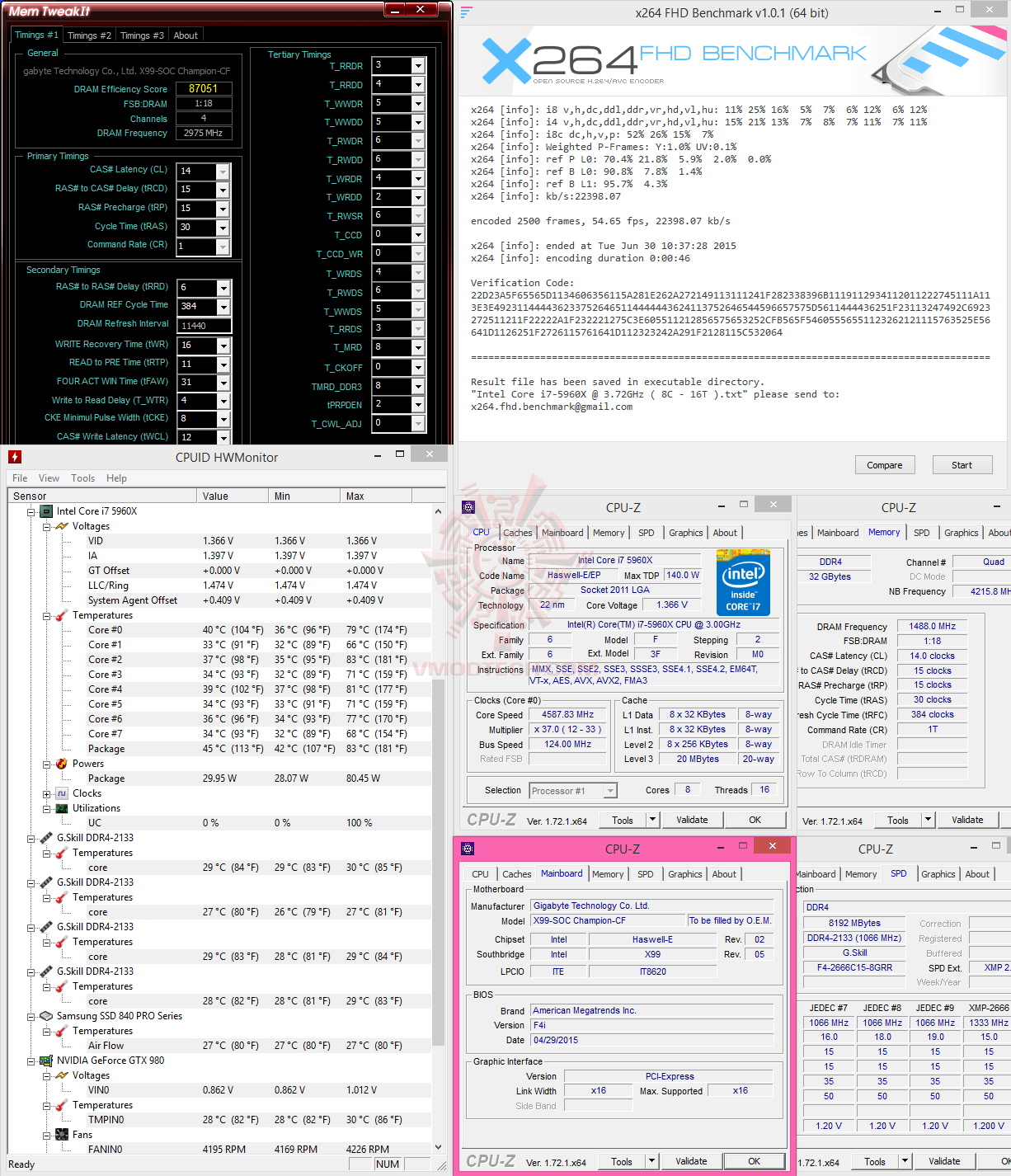Click the Voltages icon under NVIDIA GeForce GTX 980
1011x1176 pixels.
[x=62, y=1075]
